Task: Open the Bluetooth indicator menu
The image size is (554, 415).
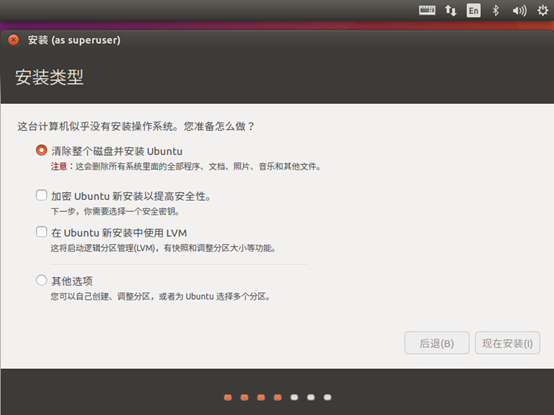Action: pyautogui.click(x=496, y=10)
